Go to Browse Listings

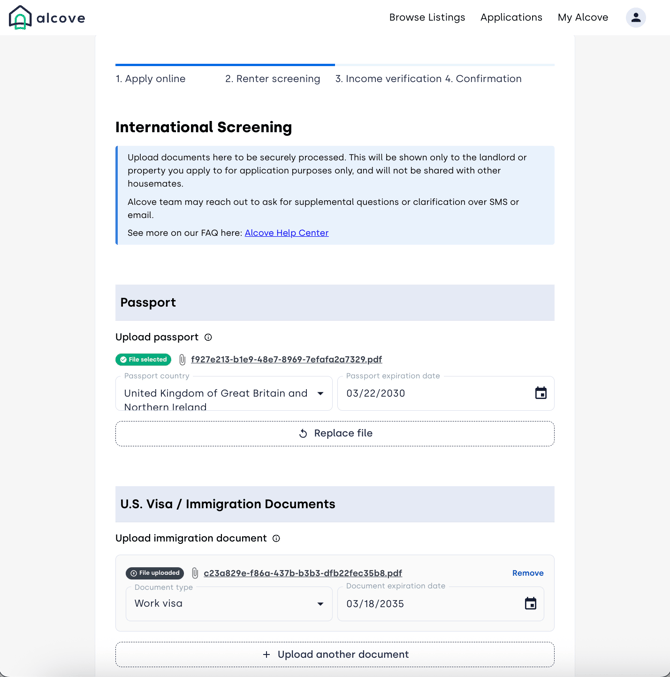(x=427, y=18)
